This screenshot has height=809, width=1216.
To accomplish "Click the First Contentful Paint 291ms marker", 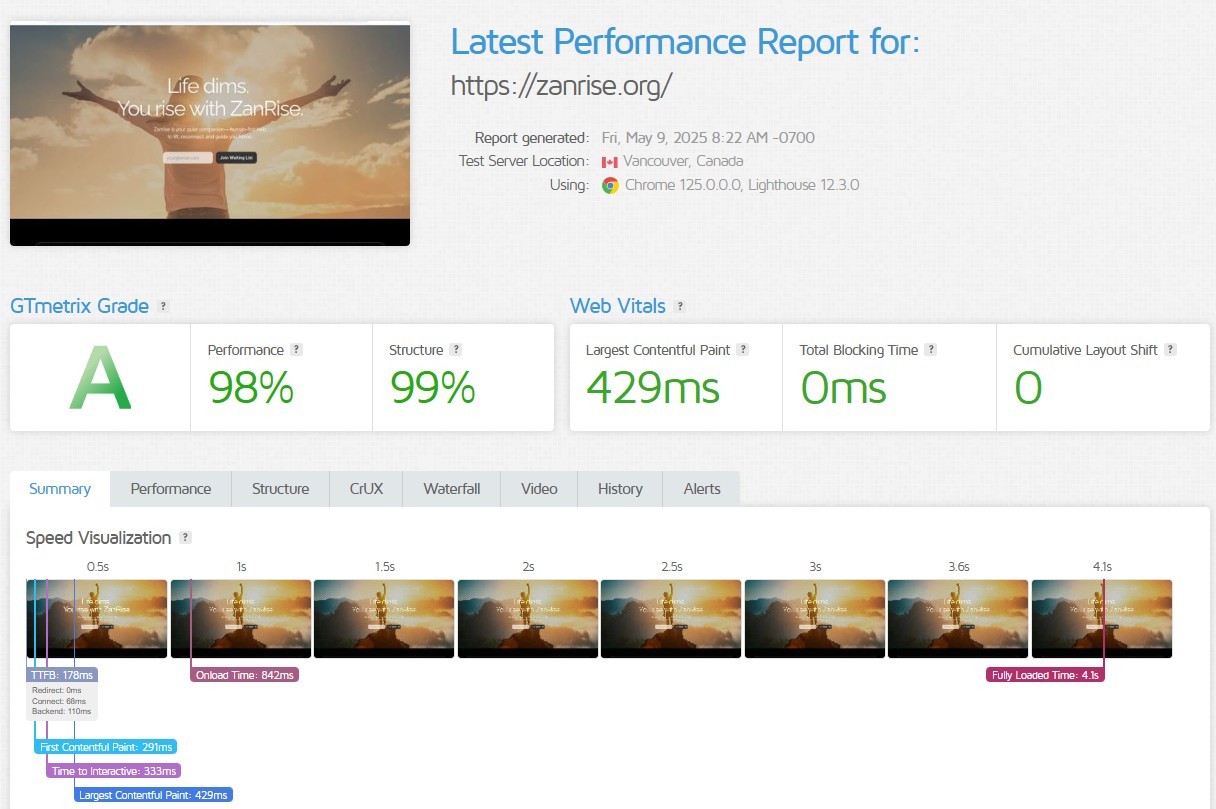I will pyautogui.click(x=106, y=747).
